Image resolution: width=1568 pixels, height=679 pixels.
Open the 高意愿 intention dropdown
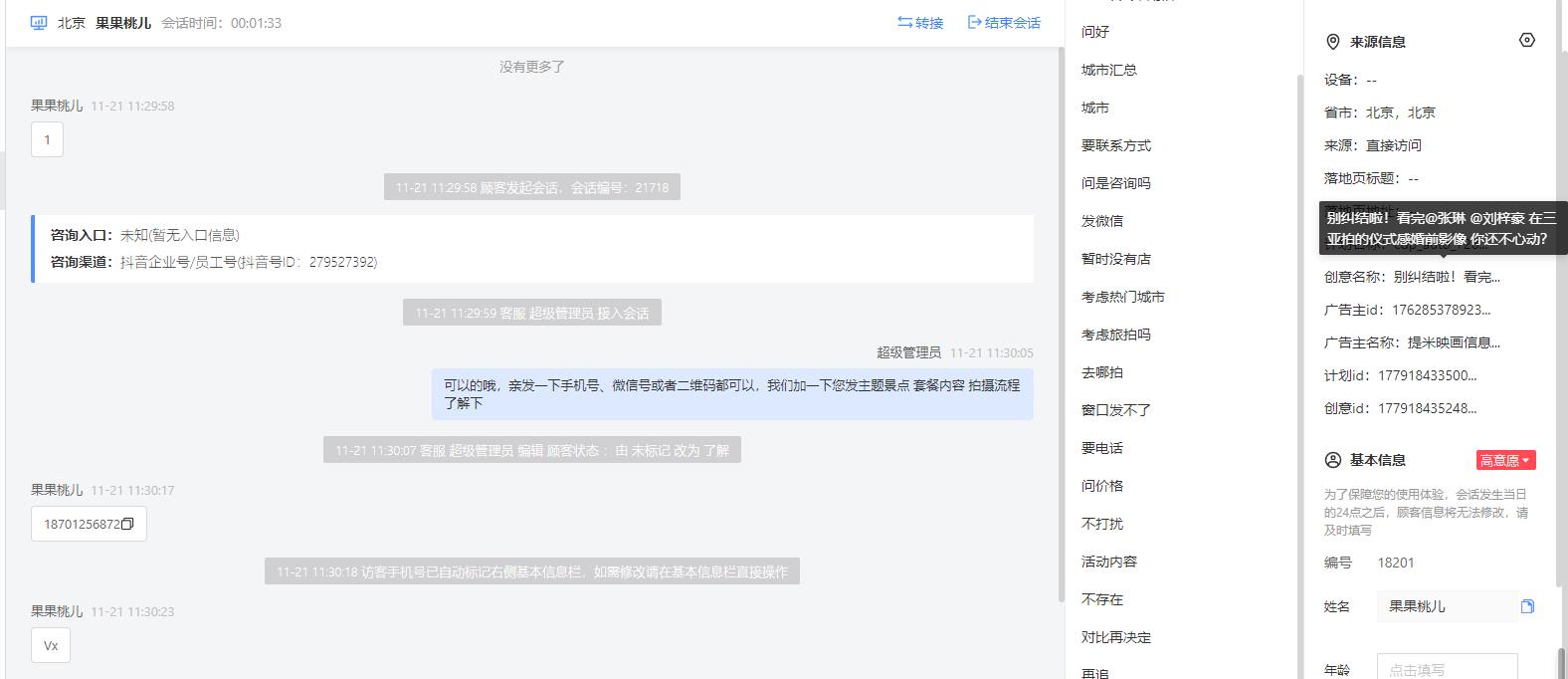click(1505, 460)
